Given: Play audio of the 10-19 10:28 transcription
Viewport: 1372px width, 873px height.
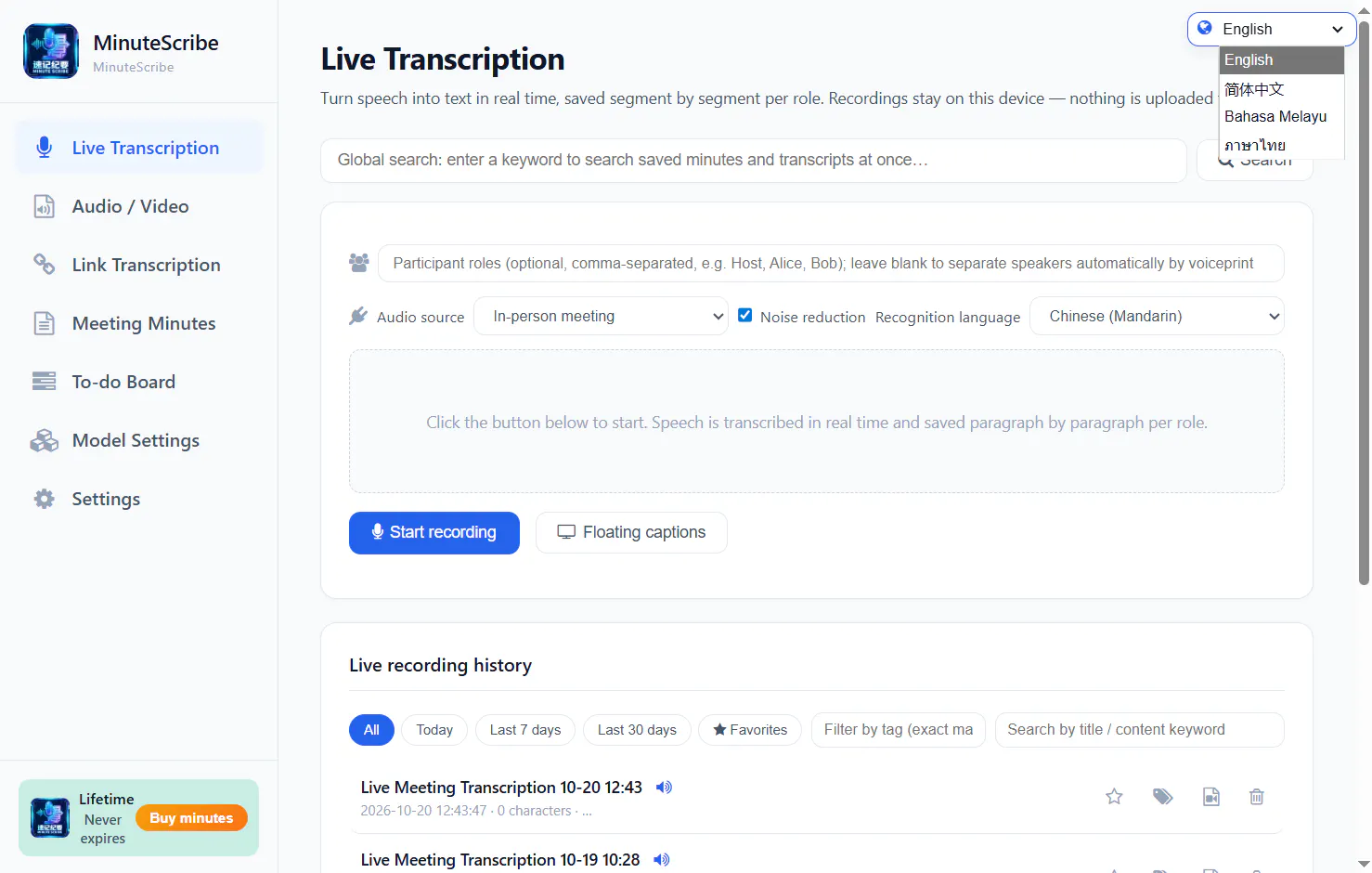Looking at the screenshot, I should (x=662, y=860).
